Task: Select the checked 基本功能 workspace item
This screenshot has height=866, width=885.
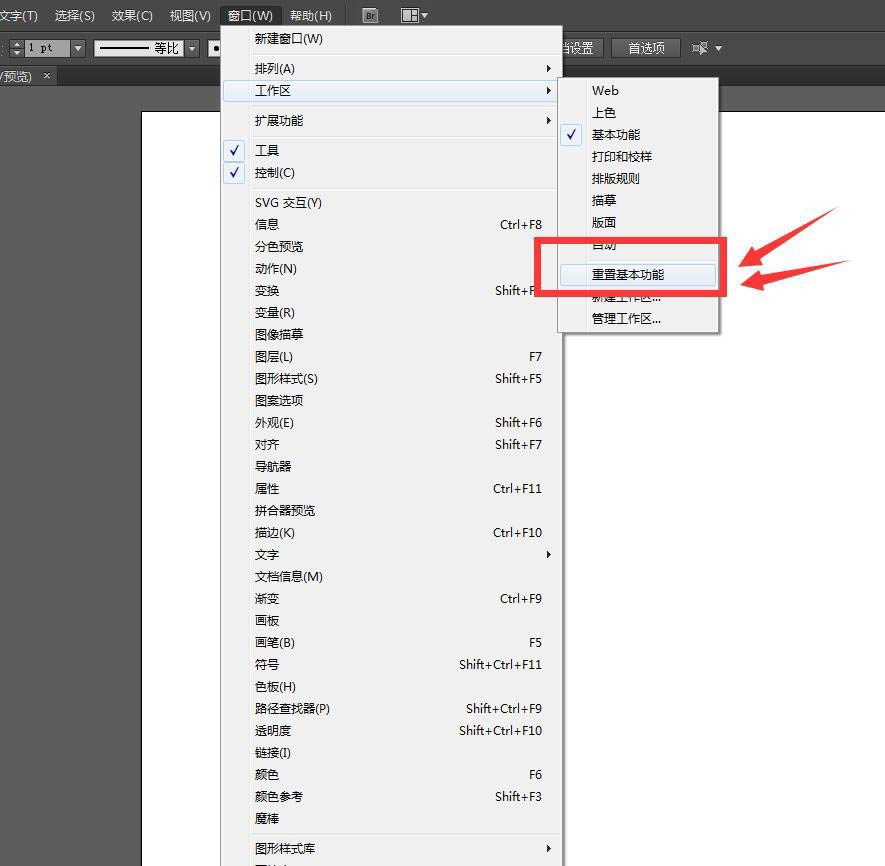Action: (x=616, y=134)
